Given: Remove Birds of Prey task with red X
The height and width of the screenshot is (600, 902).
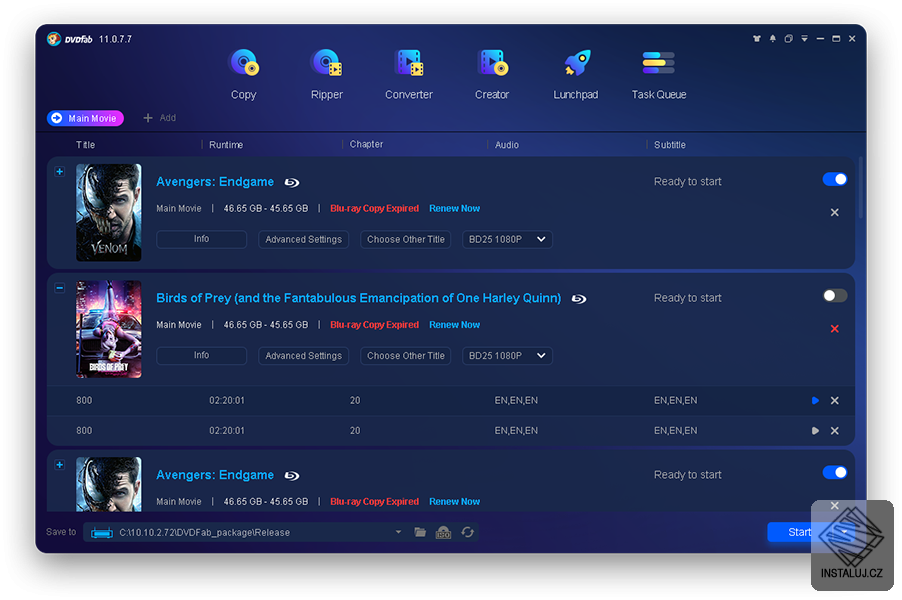Looking at the screenshot, I should (835, 328).
